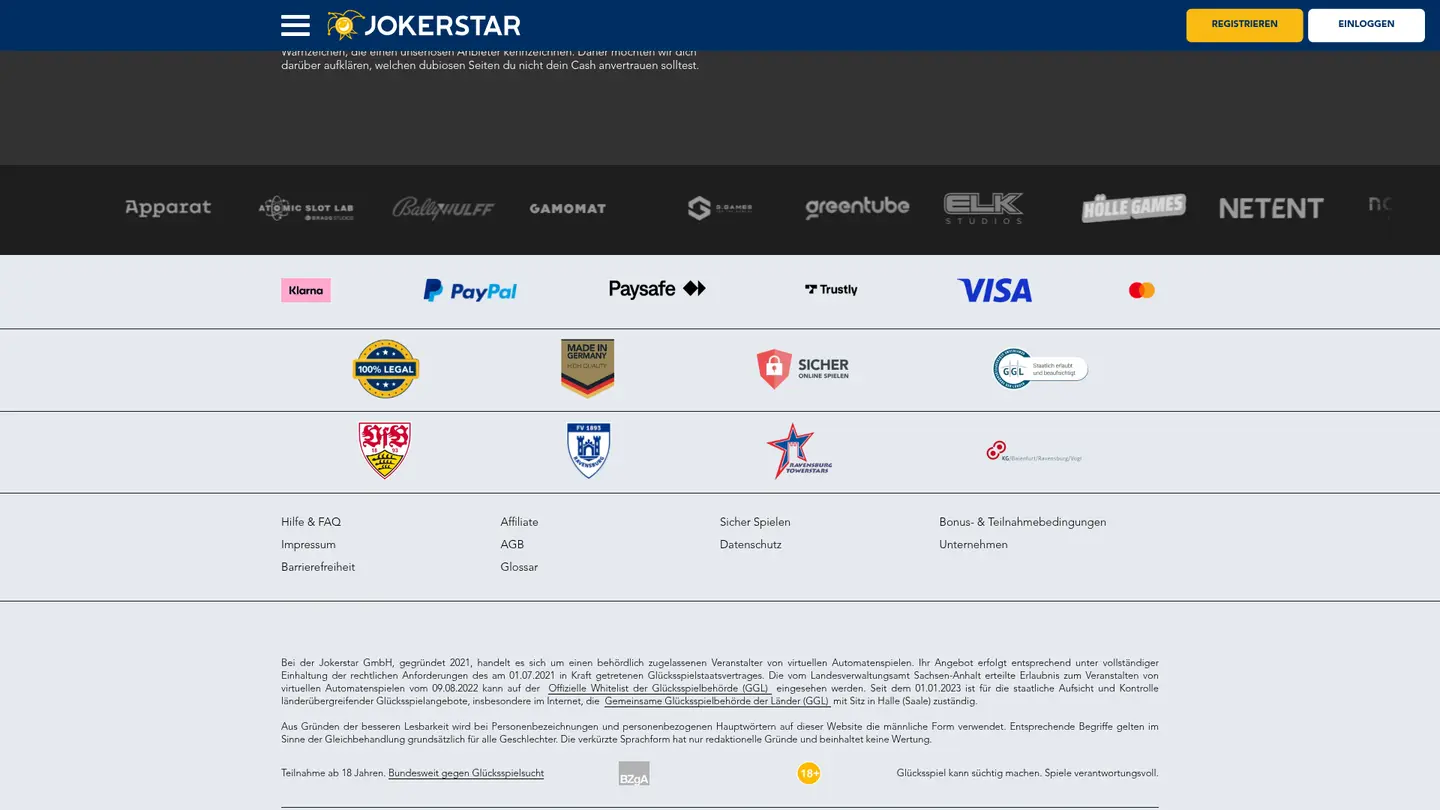
Task: Click the Jokerstar logo
Action: pyautogui.click(x=424, y=25)
